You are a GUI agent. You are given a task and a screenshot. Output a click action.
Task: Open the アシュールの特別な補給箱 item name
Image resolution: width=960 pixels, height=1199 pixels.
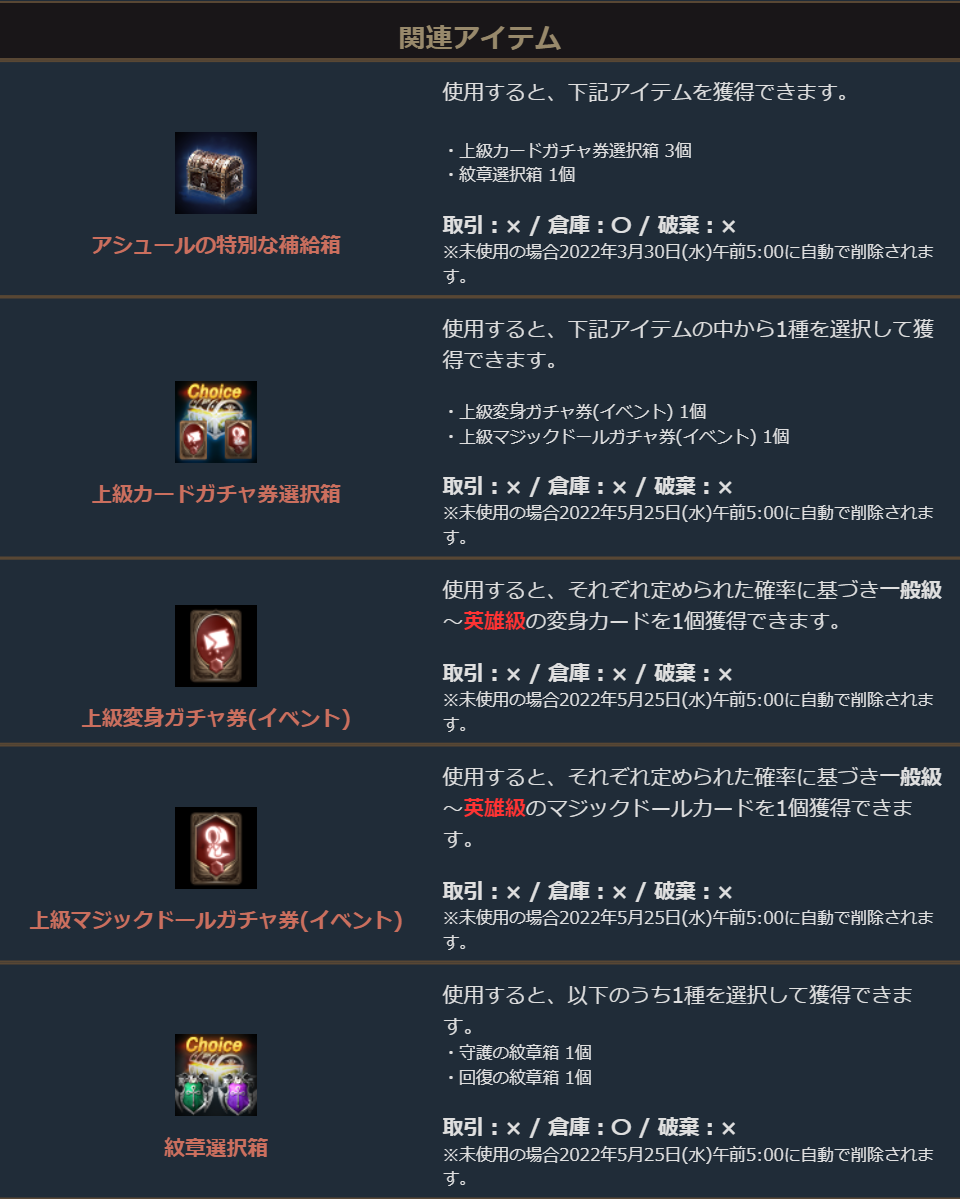pos(216,245)
